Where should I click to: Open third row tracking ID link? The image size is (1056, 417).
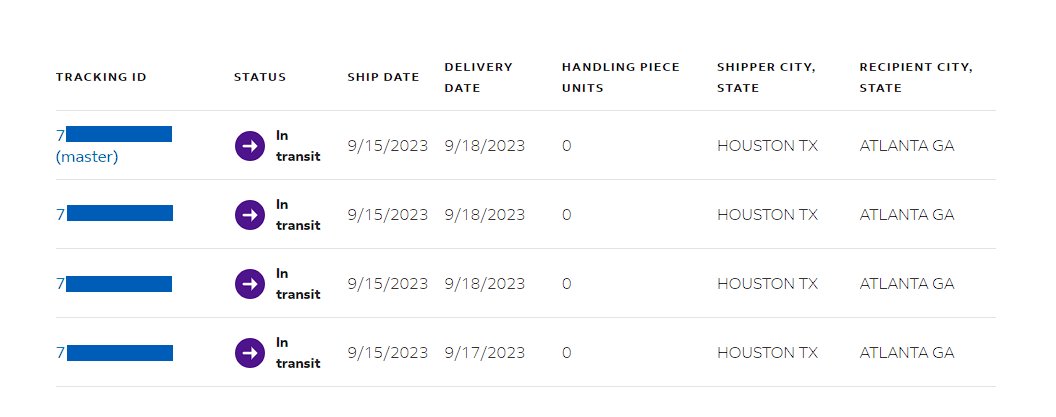[114, 284]
